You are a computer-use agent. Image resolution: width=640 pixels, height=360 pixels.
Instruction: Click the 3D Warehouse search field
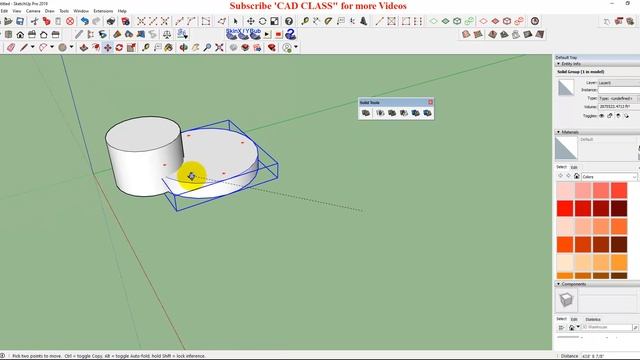pos(607,327)
